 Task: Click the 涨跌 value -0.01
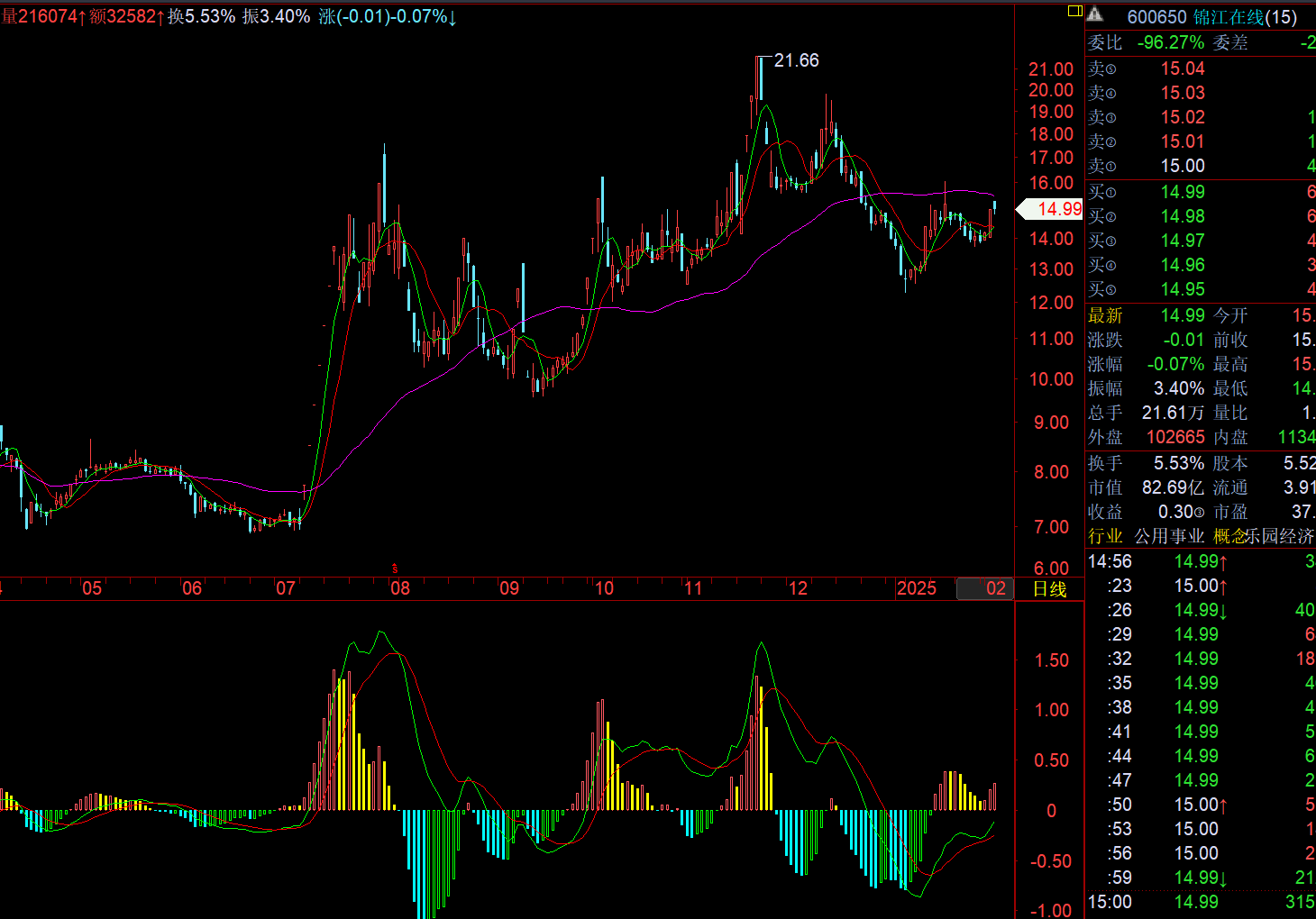point(1183,340)
